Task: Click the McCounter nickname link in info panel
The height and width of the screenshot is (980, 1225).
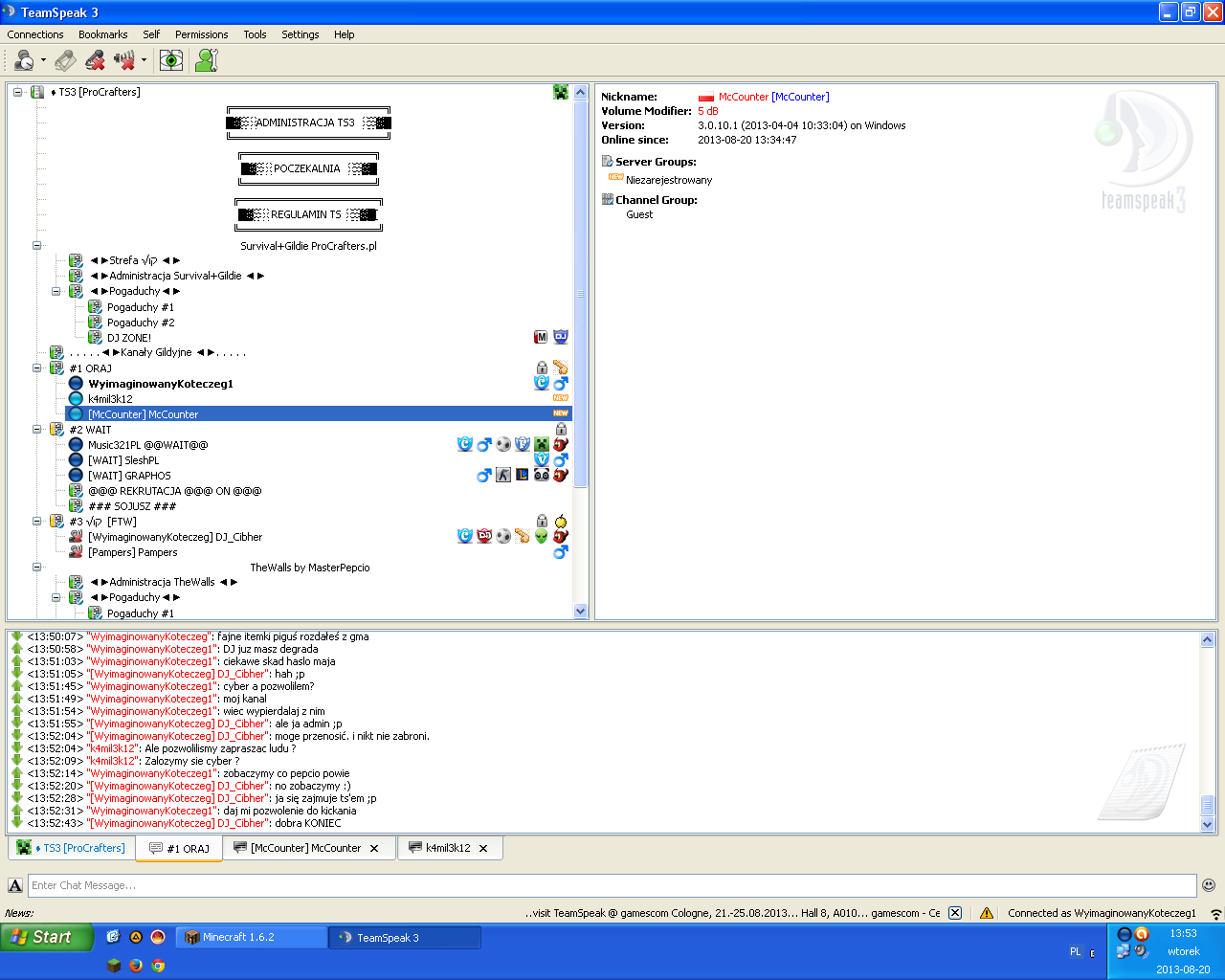Action: (x=774, y=97)
